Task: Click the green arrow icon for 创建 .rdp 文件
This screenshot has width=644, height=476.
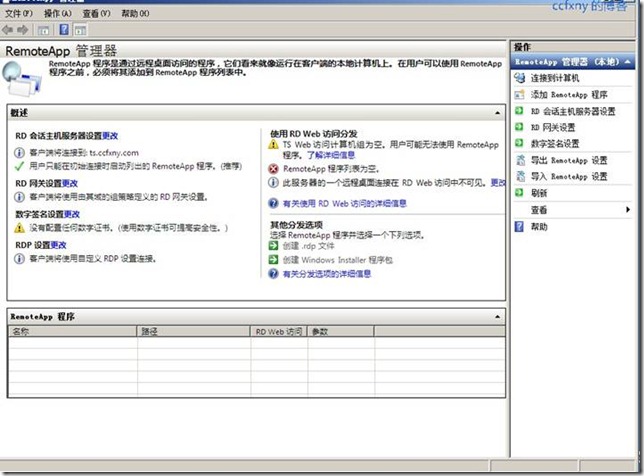Action: 273,246
